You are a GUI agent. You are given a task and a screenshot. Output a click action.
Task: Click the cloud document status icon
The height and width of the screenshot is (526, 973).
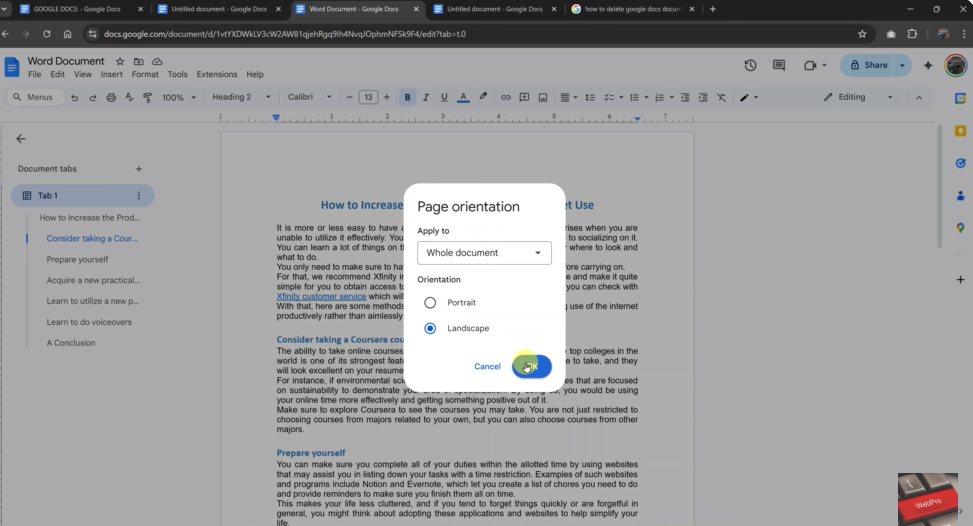pos(157,61)
